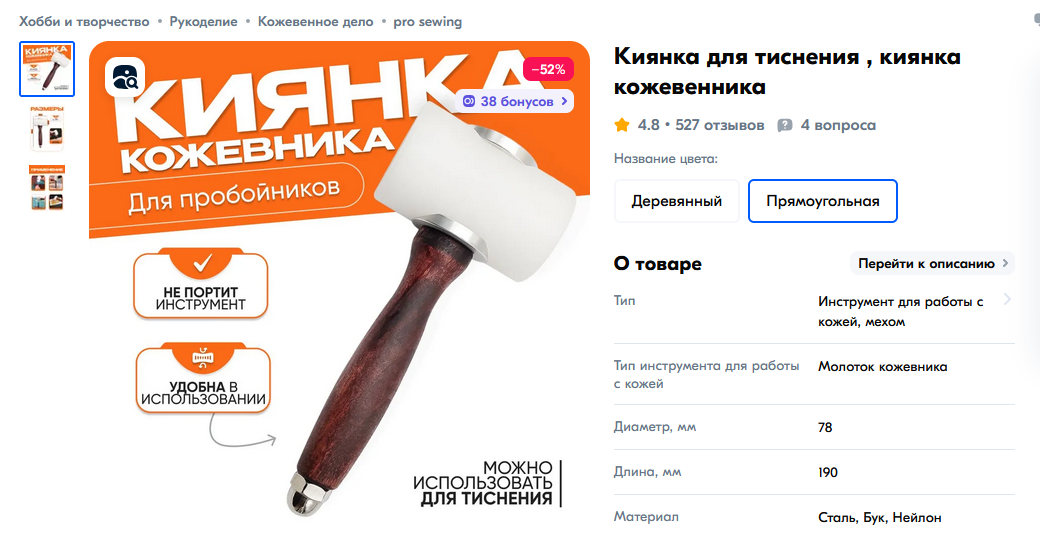Select the Деревянный color option
The image size is (1040, 549).
(x=677, y=201)
